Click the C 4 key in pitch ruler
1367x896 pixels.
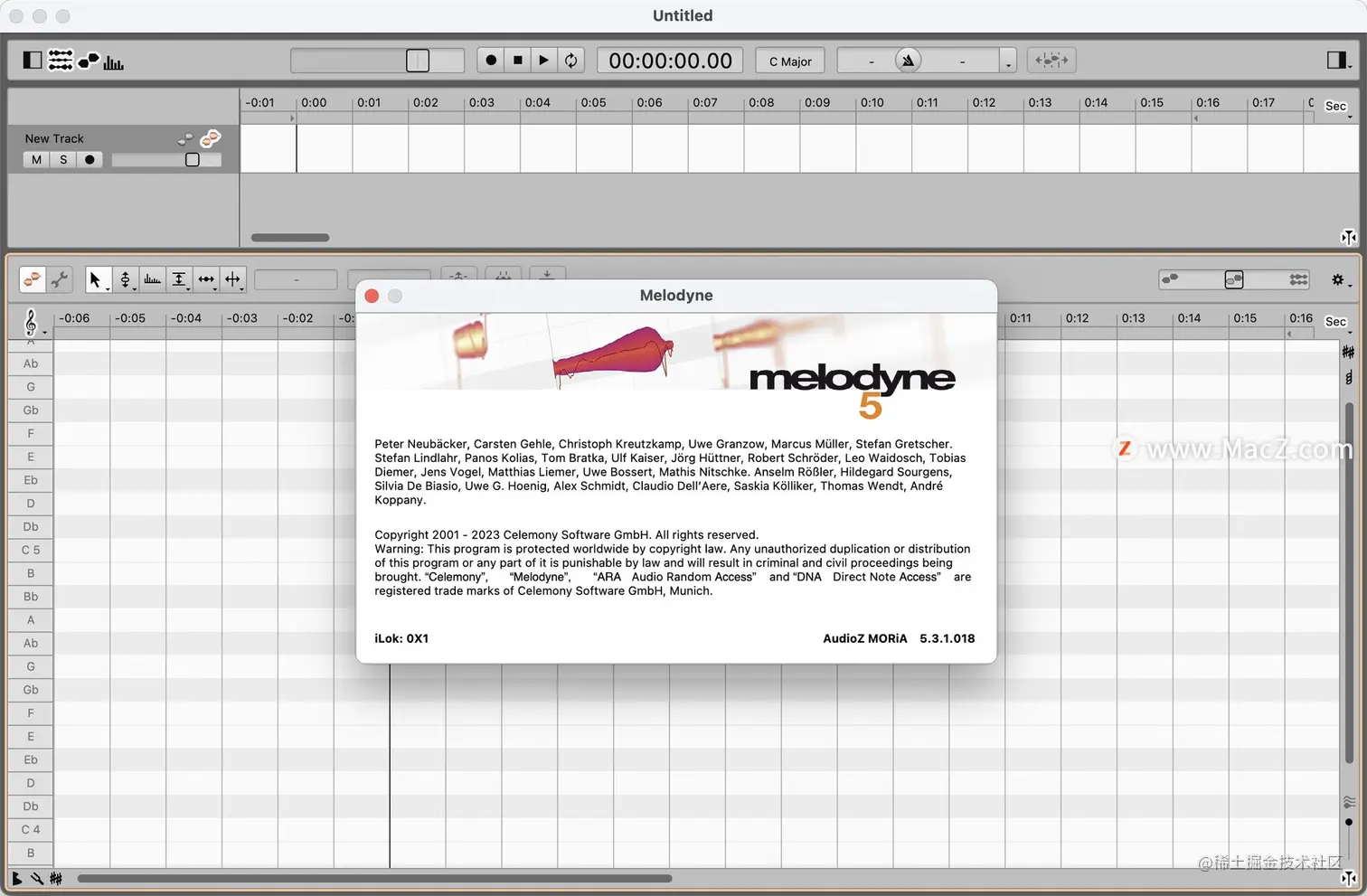31,829
